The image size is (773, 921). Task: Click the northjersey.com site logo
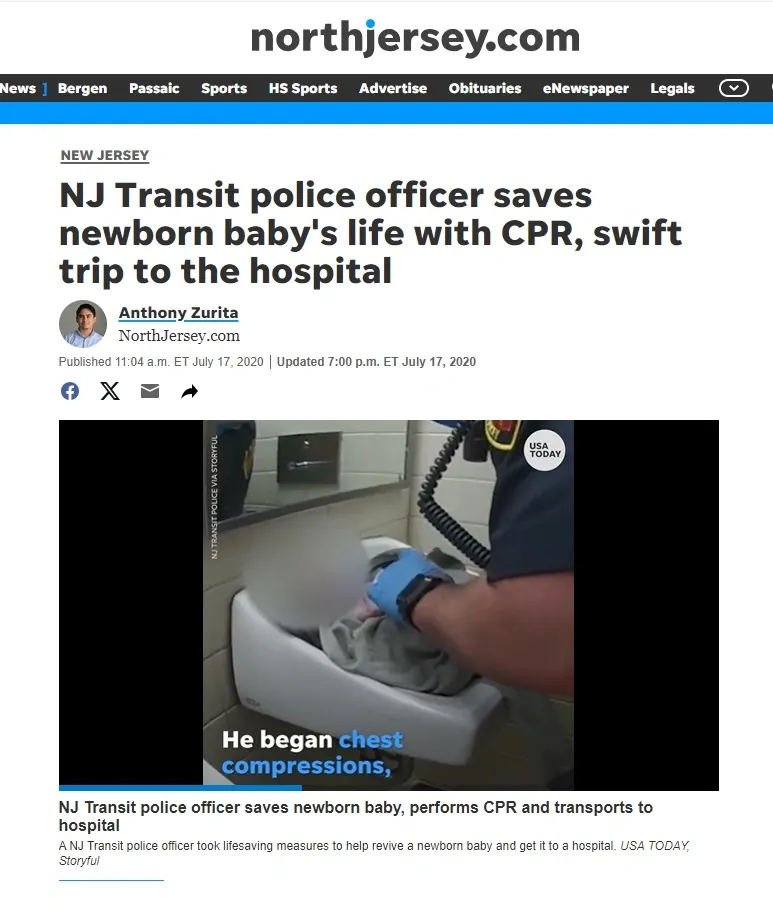click(415, 38)
